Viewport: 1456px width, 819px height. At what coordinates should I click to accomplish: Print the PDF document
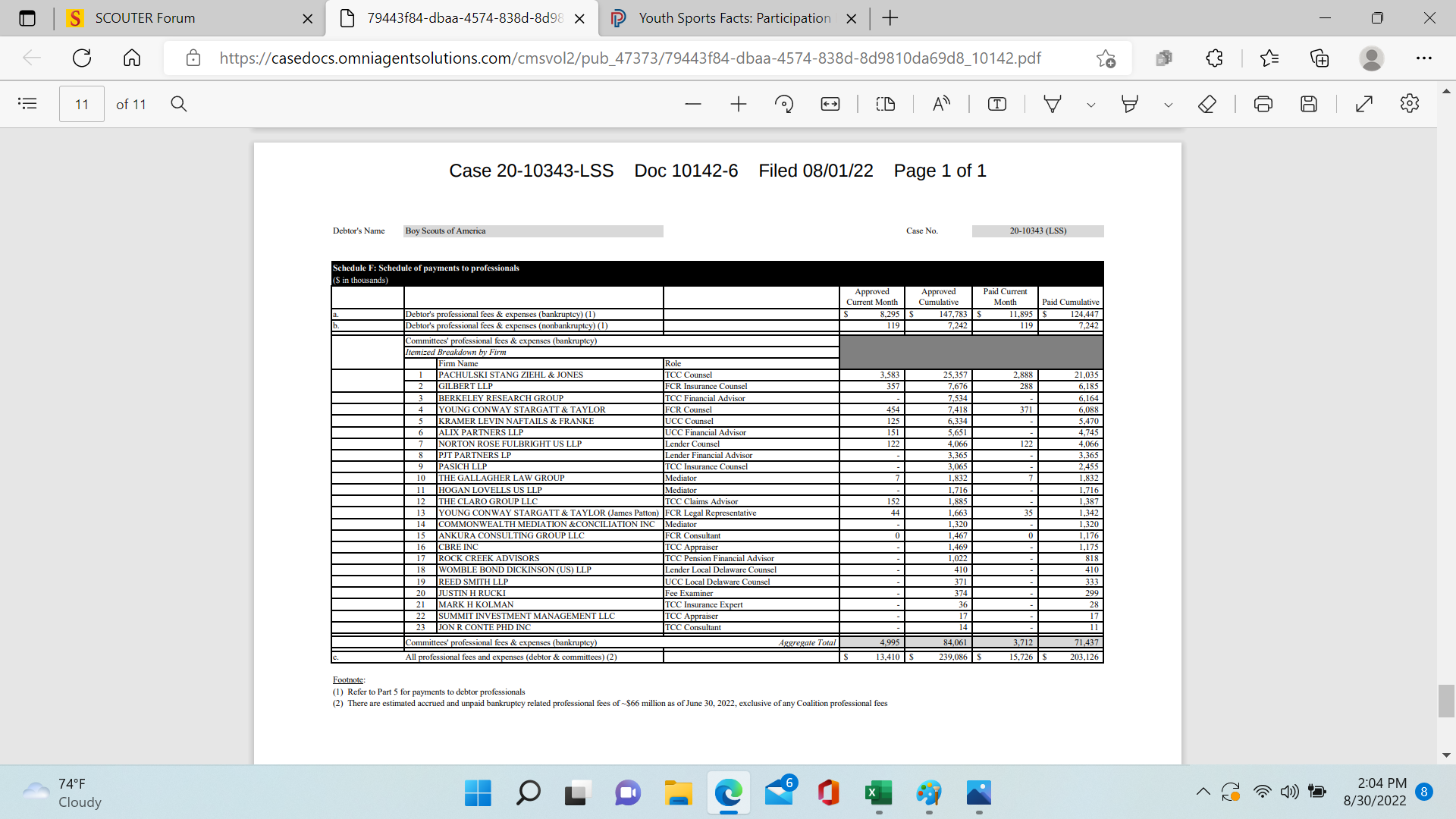tap(1263, 104)
